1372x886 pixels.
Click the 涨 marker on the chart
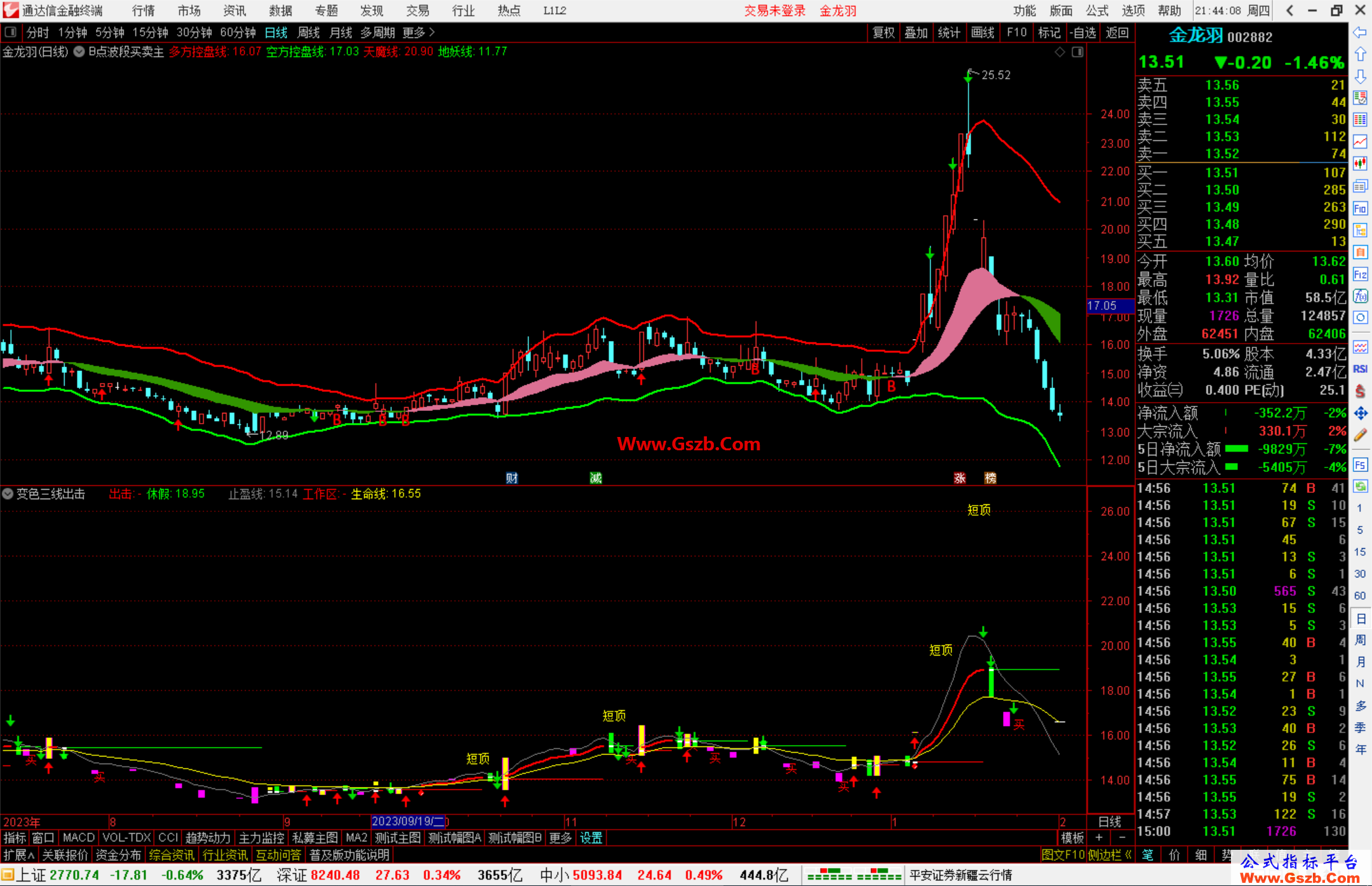click(960, 478)
